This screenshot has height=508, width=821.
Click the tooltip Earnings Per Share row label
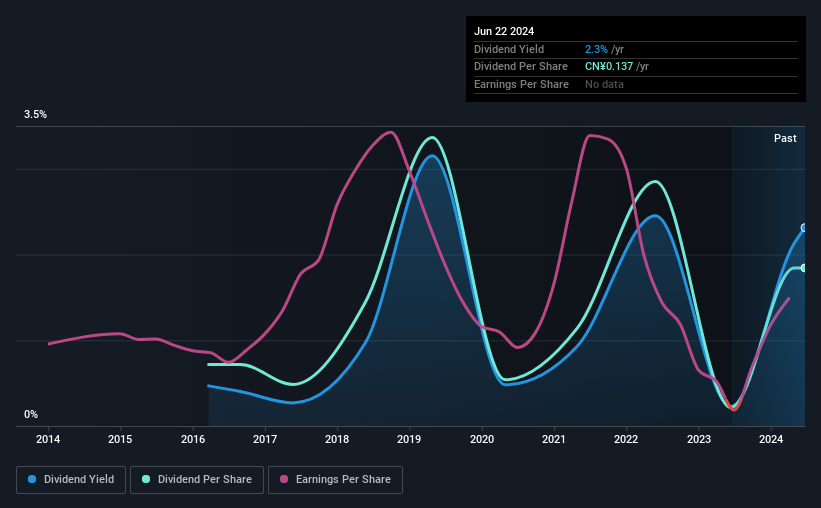[x=521, y=84]
